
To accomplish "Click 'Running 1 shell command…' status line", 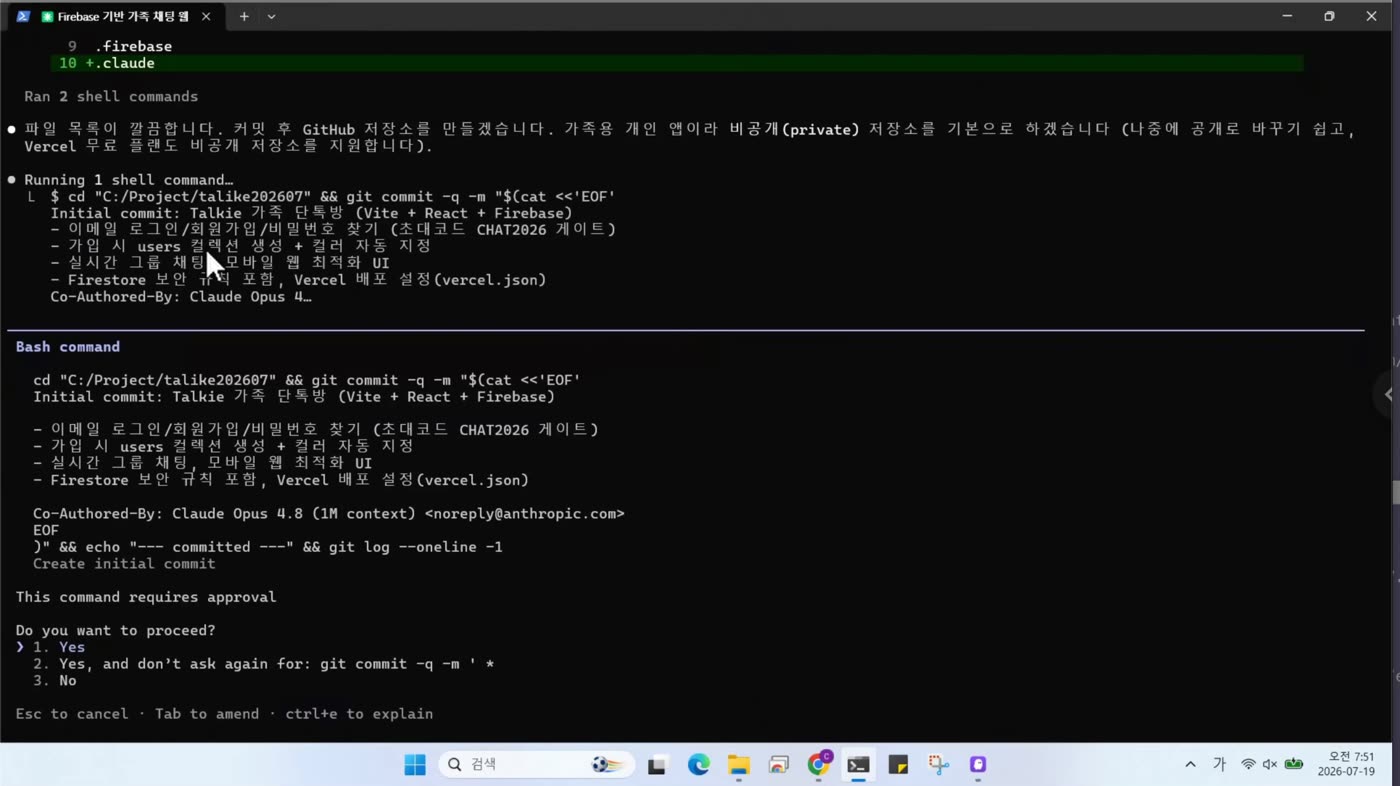I will tap(128, 180).
